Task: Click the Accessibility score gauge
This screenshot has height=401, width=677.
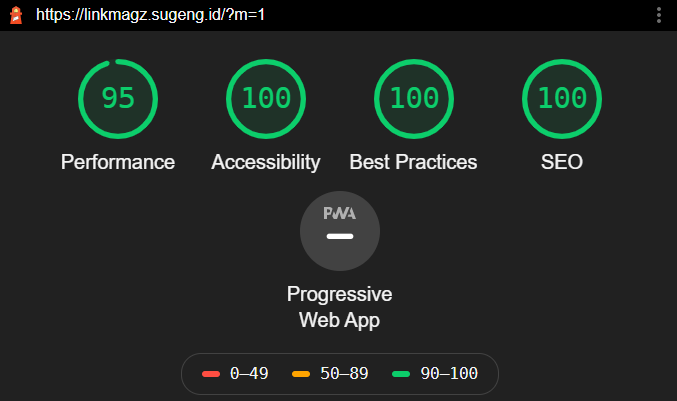Action: coord(266,99)
